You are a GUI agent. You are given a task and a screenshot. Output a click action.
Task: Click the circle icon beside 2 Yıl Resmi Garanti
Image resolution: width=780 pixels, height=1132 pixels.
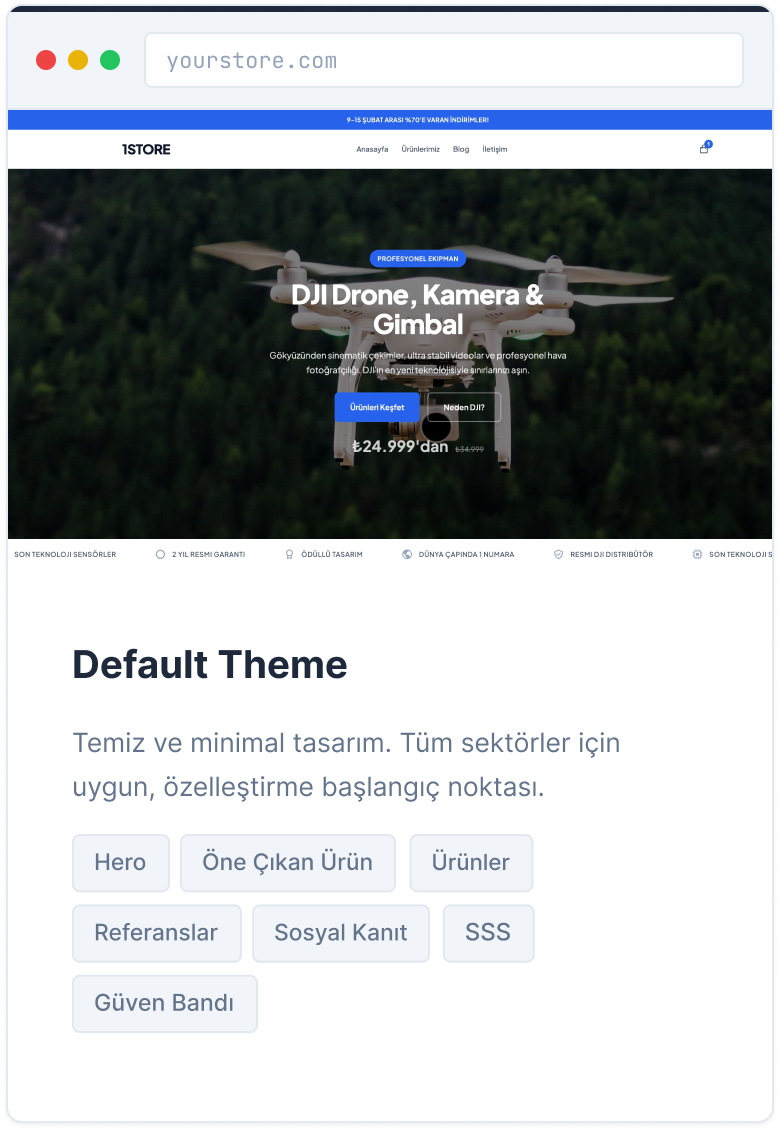(x=160, y=554)
